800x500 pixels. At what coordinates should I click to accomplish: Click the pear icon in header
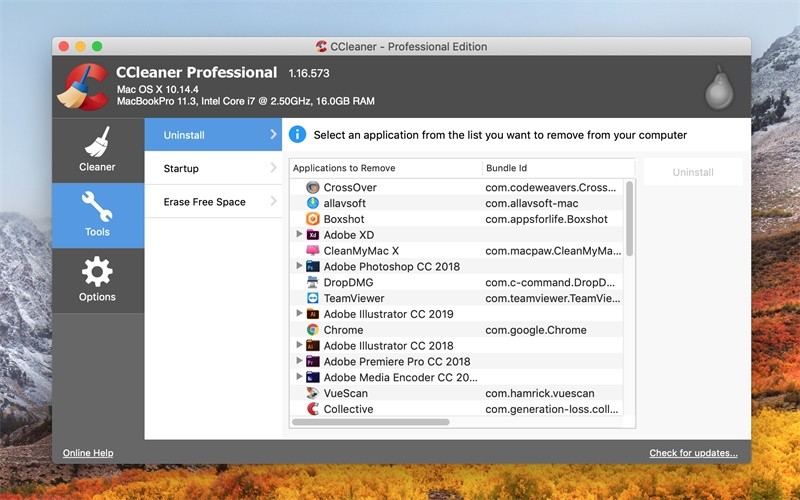(x=719, y=87)
